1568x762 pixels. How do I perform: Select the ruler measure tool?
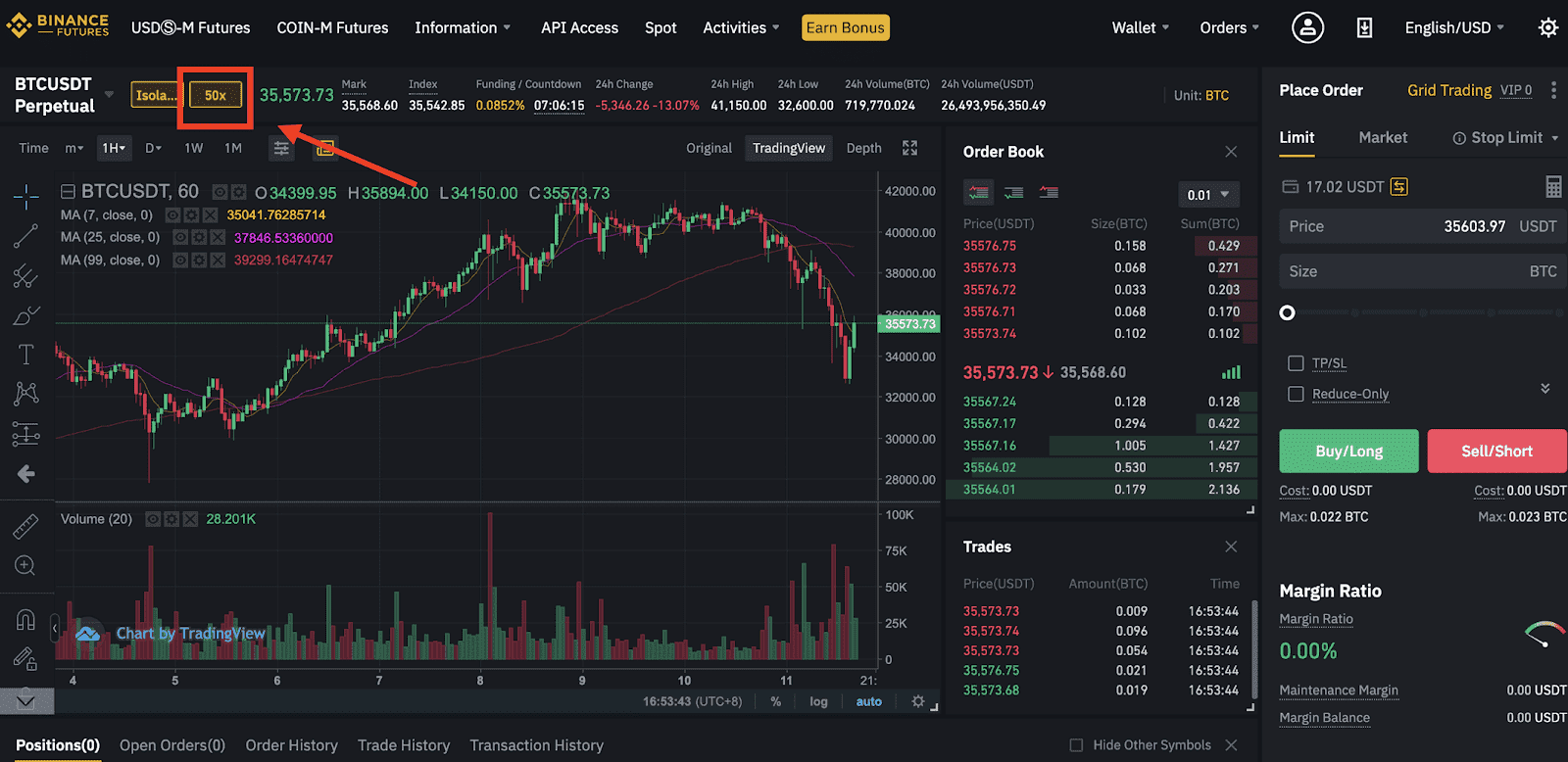point(26,526)
